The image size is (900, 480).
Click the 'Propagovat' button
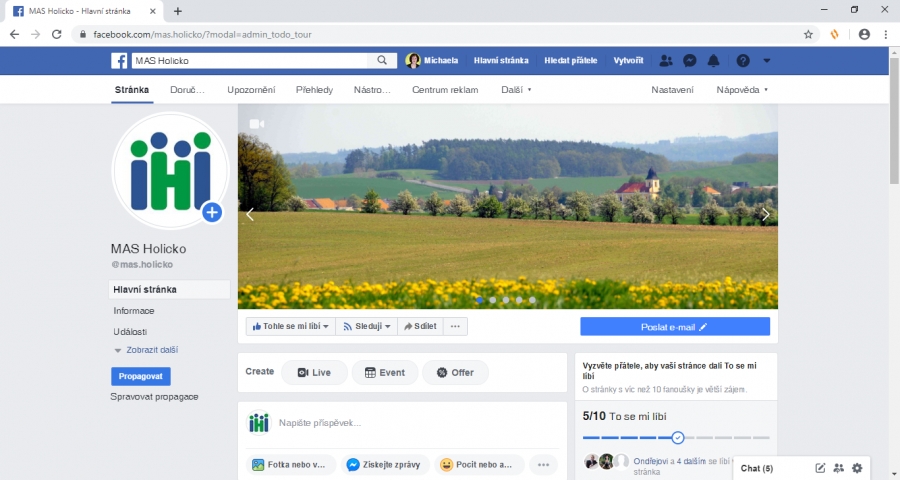(x=141, y=376)
